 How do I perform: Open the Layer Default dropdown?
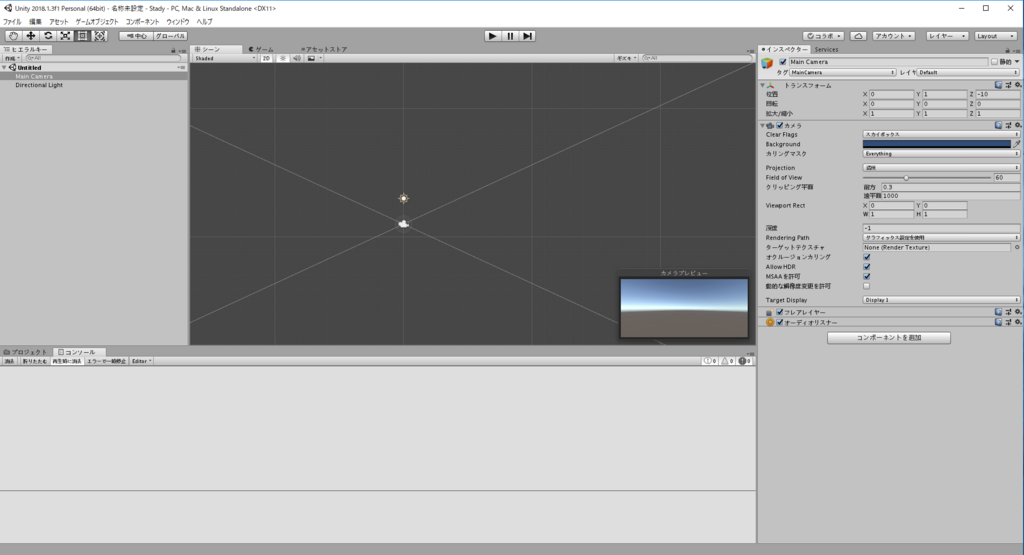[x=968, y=72]
